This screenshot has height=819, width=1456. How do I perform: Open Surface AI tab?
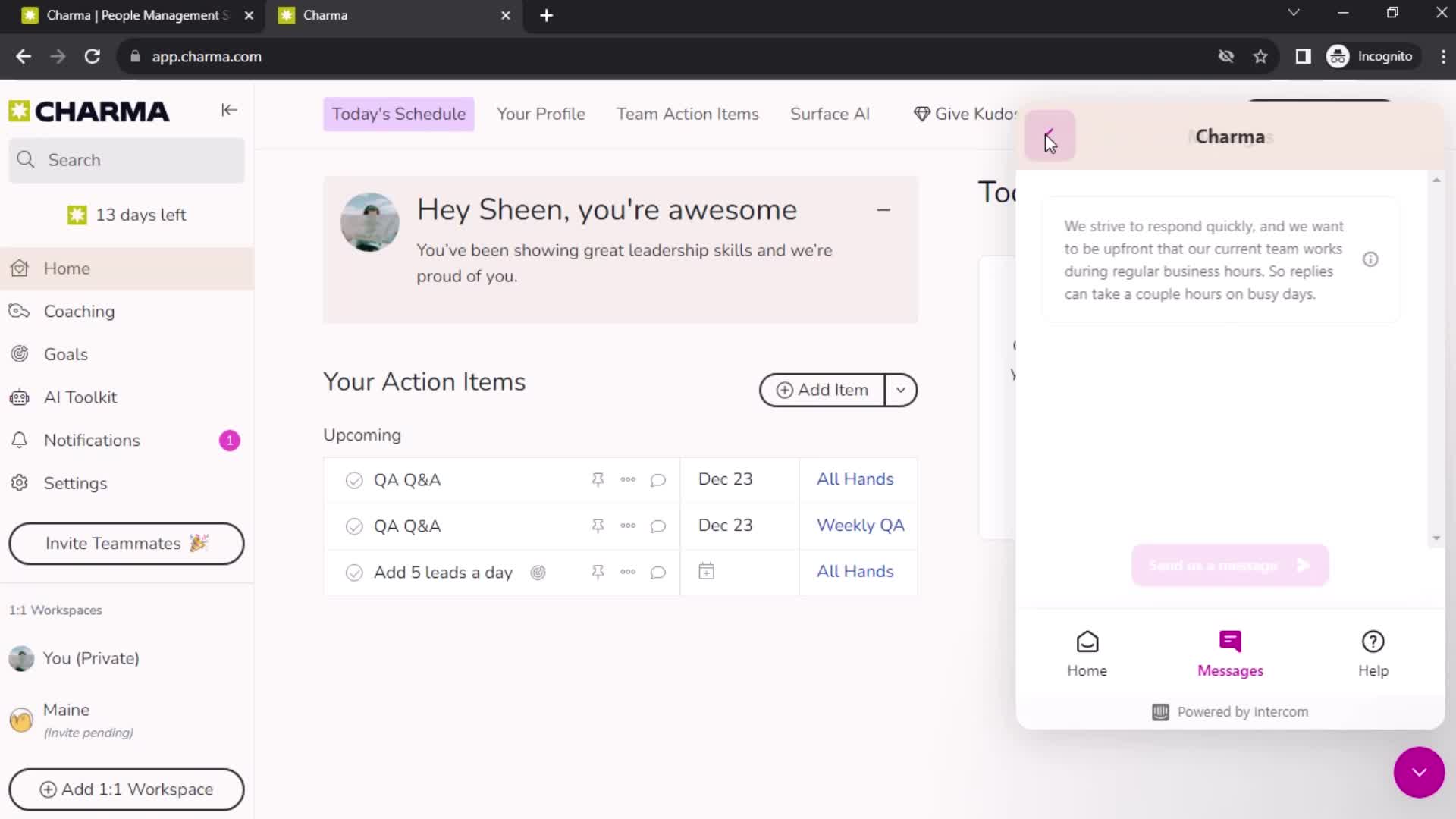tap(830, 114)
